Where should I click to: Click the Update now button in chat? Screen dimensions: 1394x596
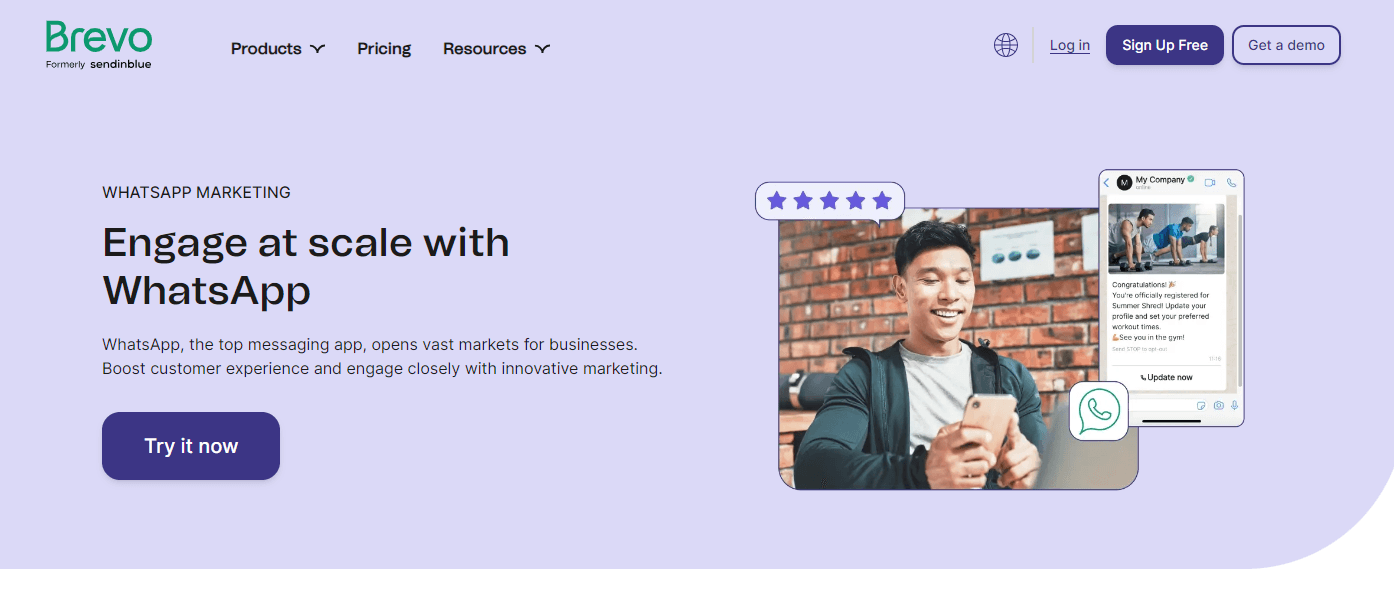click(x=1166, y=377)
